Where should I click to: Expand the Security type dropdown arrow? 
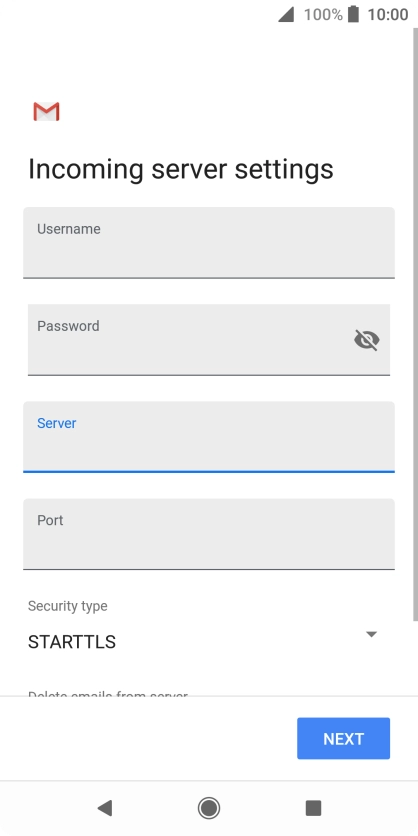tap(372, 634)
